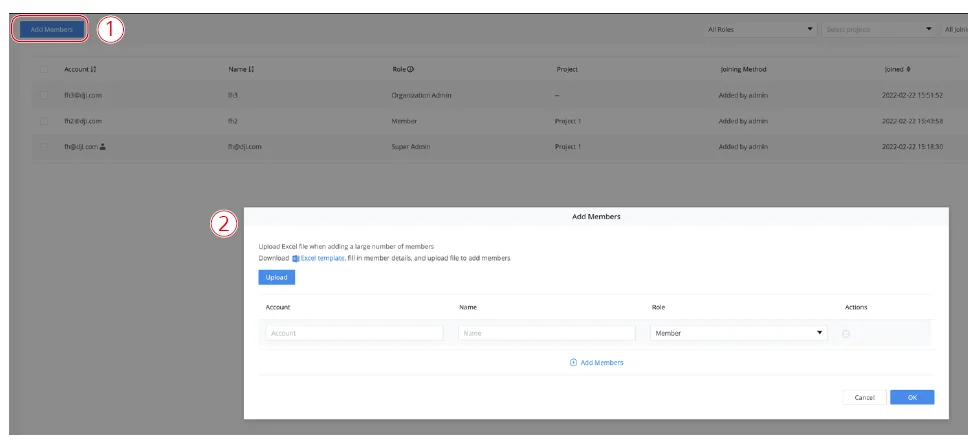The image size is (979, 442).
Task: Check the box for fh3@dji.com row
Action: [43, 95]
